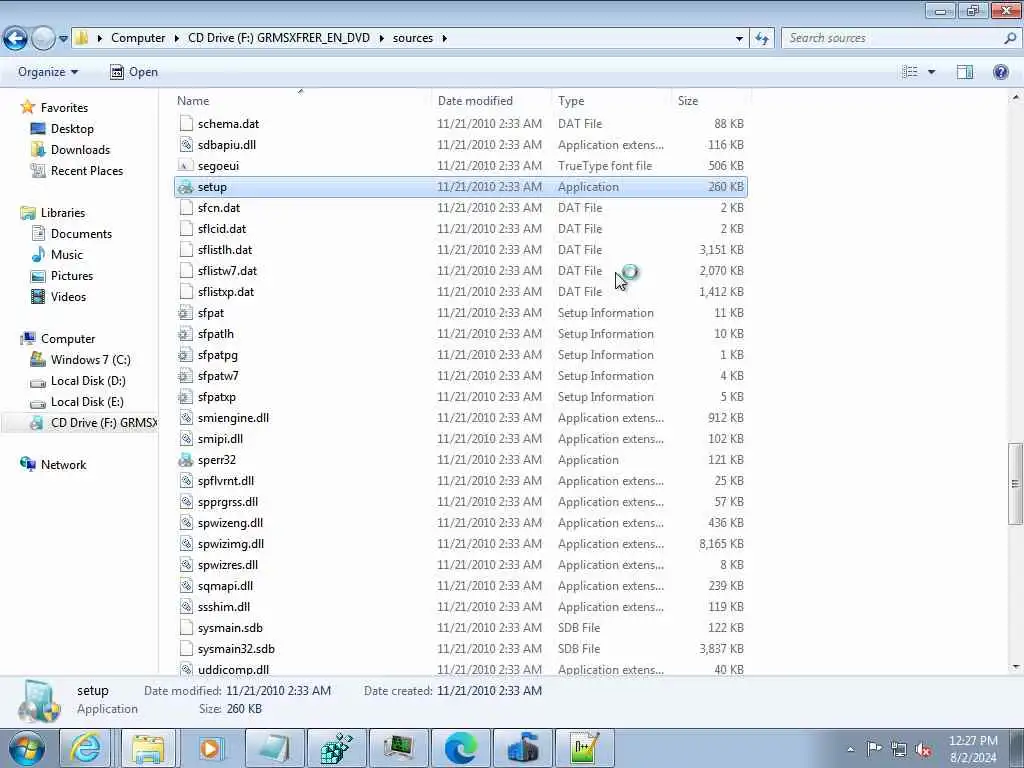This screenshot has height=768, width=1024.
Task: Click CD Drive (F:) breadcrumb segment
Action: tap(279, 38)
